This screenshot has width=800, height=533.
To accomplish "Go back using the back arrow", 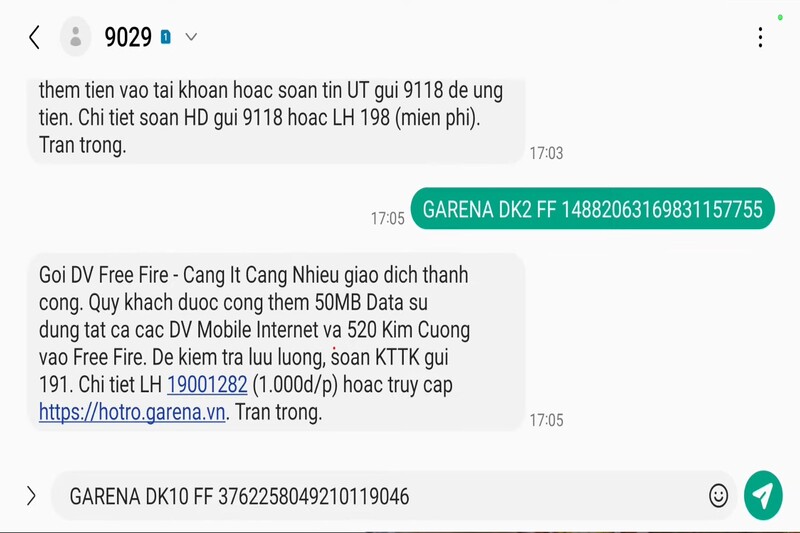I will tap(34, 37).
